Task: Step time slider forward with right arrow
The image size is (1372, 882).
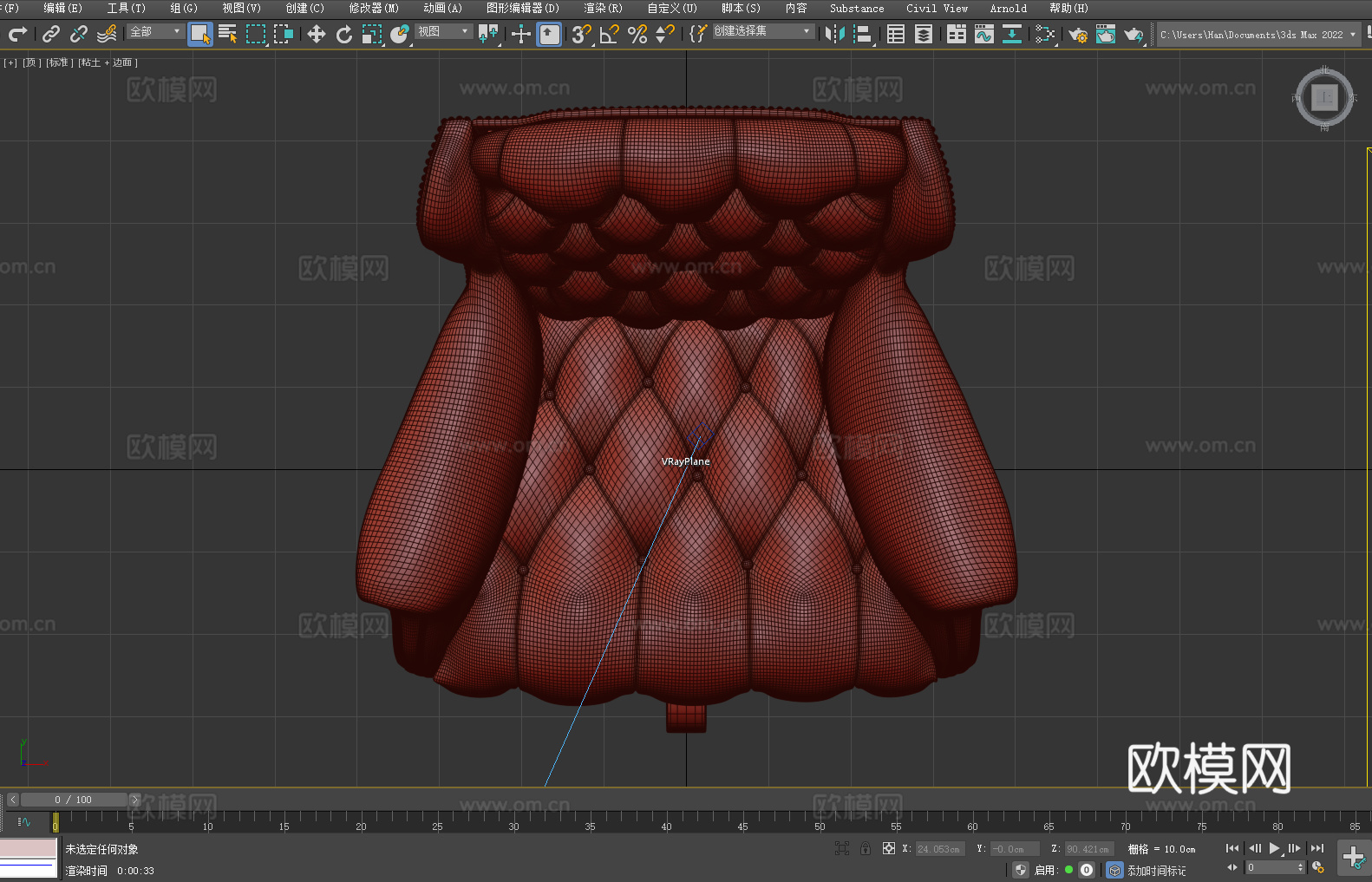Action: click(134, 800)
